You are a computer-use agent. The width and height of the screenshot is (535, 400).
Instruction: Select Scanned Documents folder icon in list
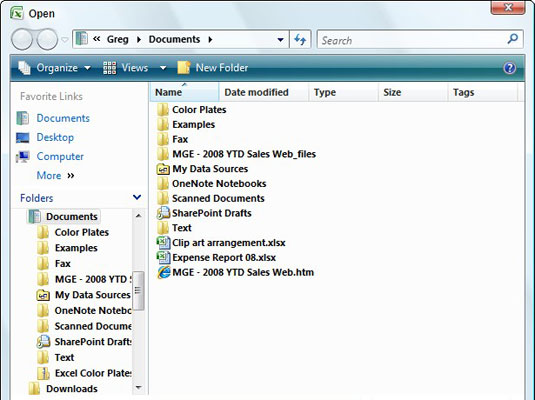pyautogui.click(x=163, y=198)
